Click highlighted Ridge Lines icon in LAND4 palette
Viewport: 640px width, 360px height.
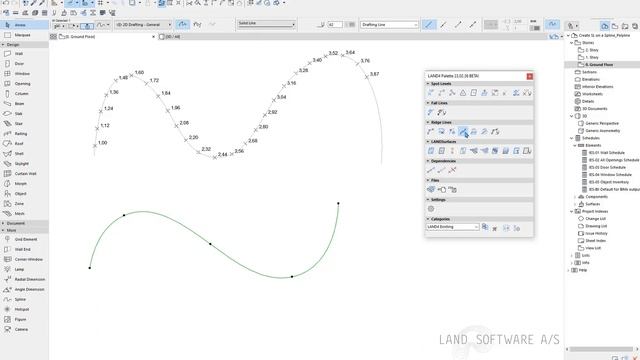463,131
